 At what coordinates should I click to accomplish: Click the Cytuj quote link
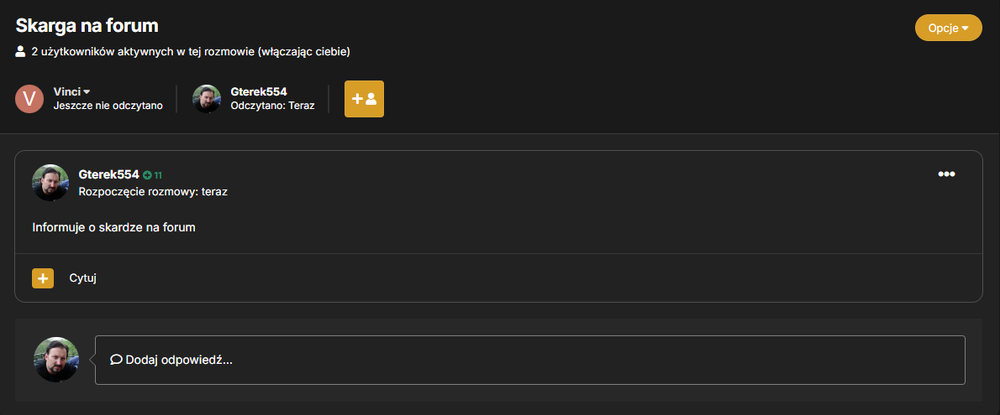pos(83,278)
